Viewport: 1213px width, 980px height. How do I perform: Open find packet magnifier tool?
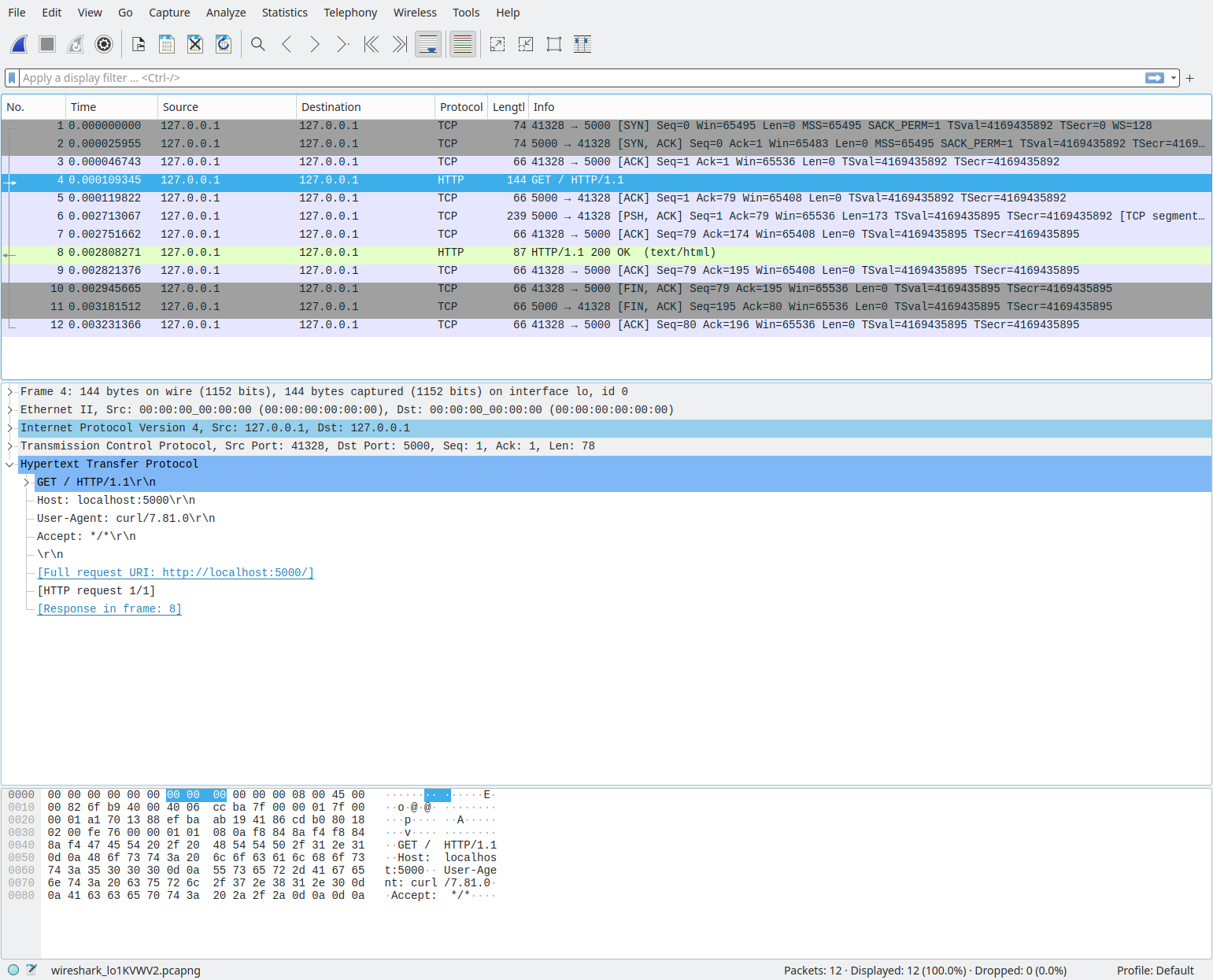258,44
